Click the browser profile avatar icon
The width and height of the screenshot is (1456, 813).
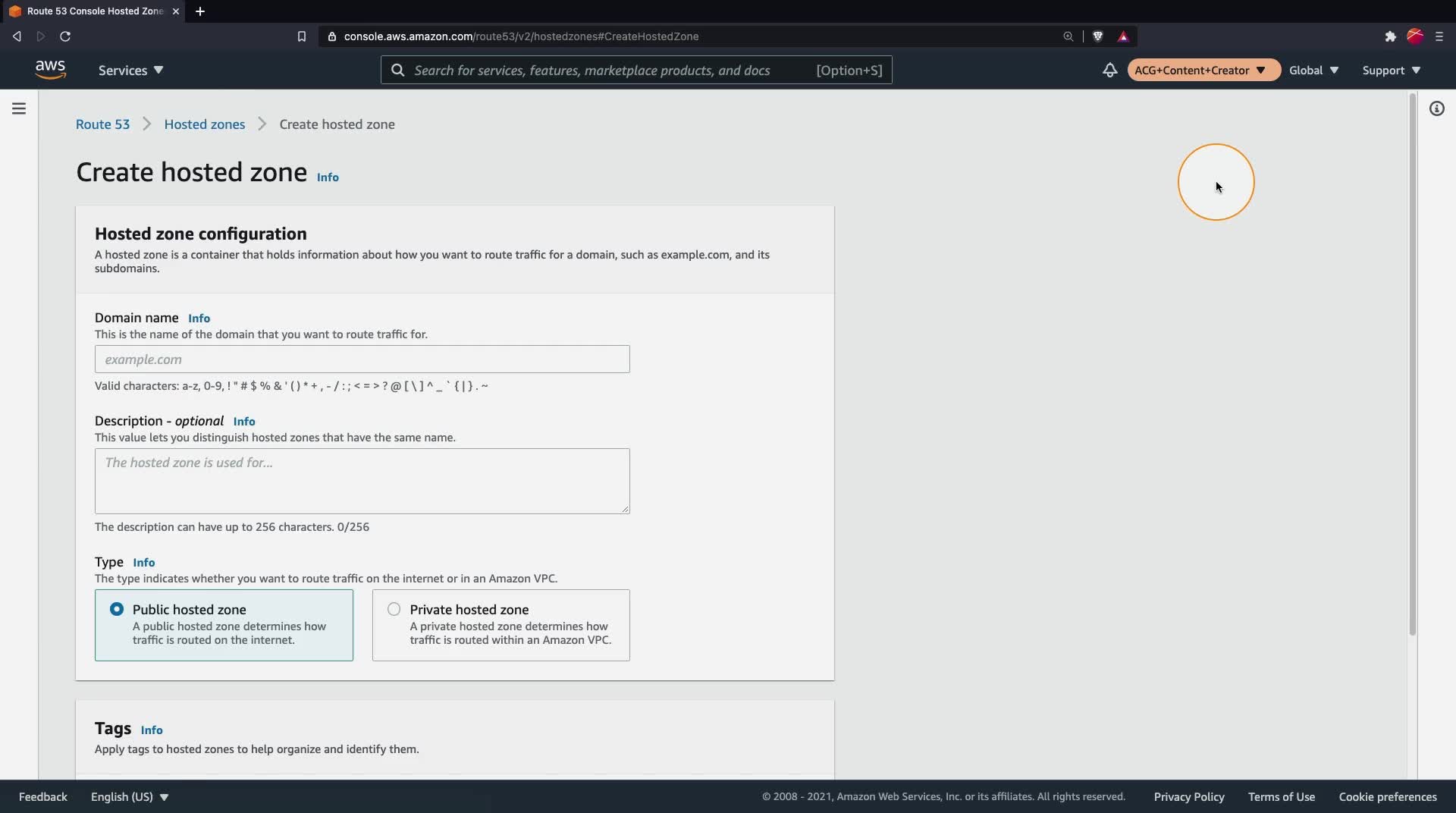pos(1415,36)
